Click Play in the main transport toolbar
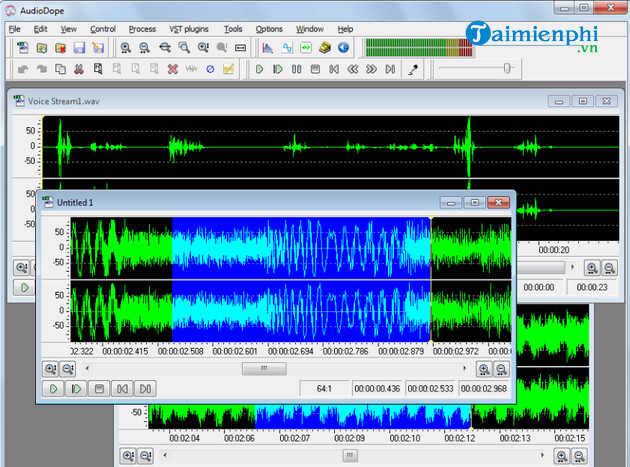 (259, 69)
